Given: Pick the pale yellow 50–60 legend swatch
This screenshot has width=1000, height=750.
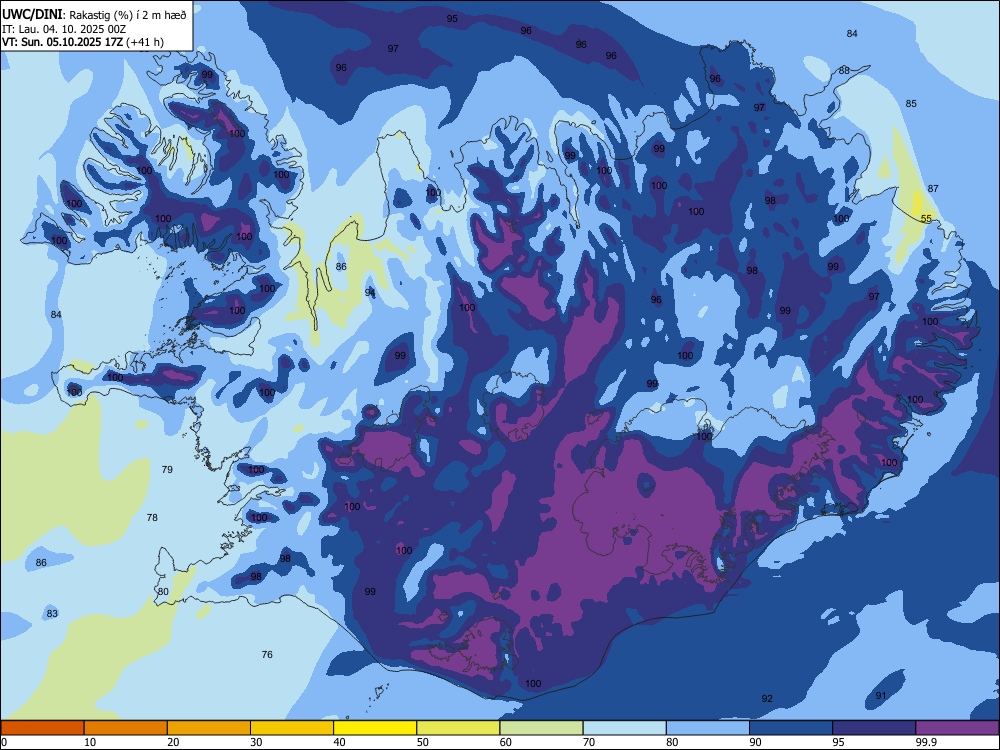Looking at the screenshot, I should (x=458, y=728).
